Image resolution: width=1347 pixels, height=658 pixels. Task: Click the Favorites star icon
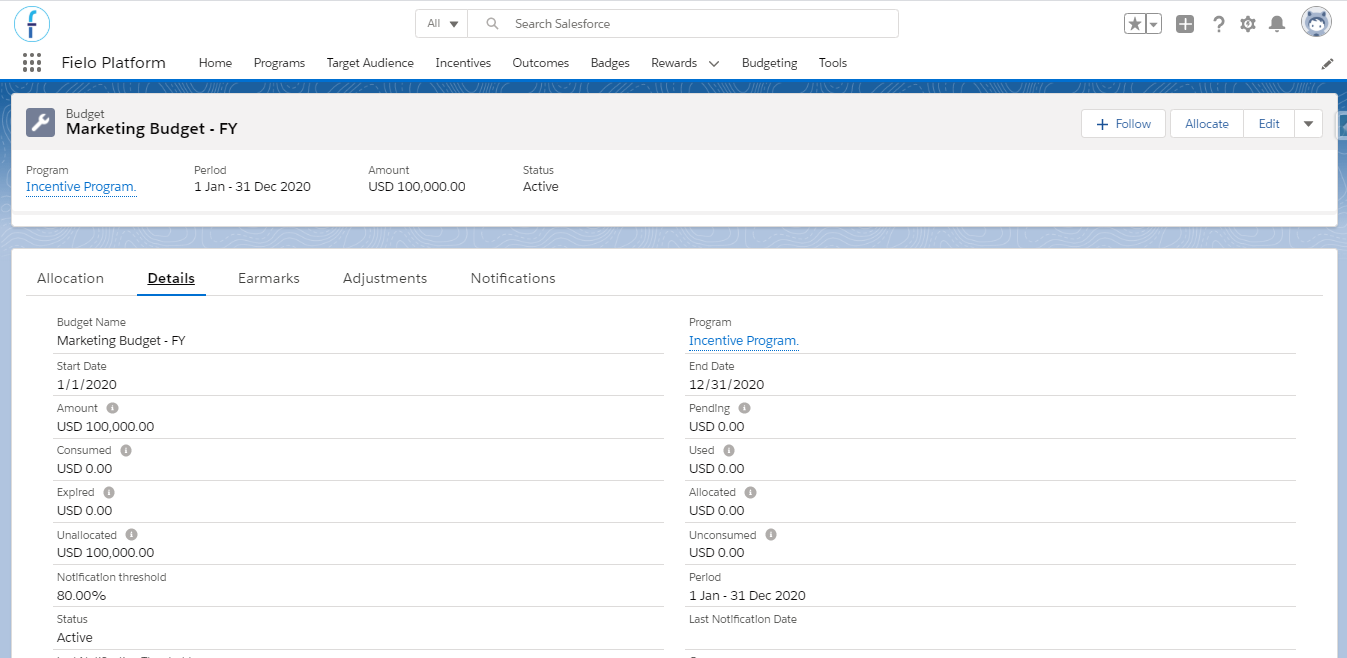tap(1135, 24)
